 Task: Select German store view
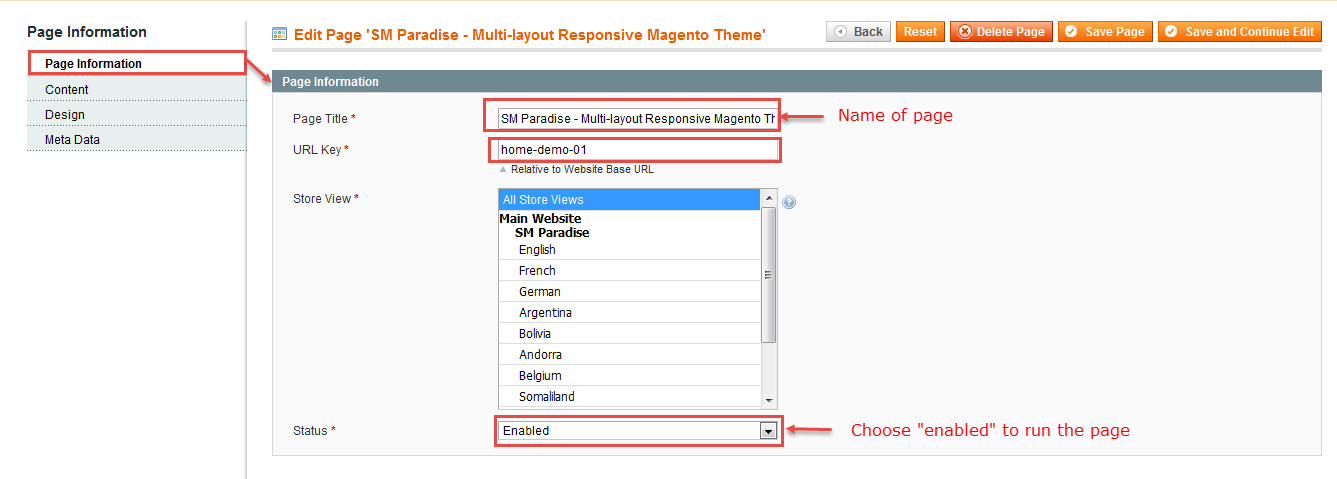(629, 292)
